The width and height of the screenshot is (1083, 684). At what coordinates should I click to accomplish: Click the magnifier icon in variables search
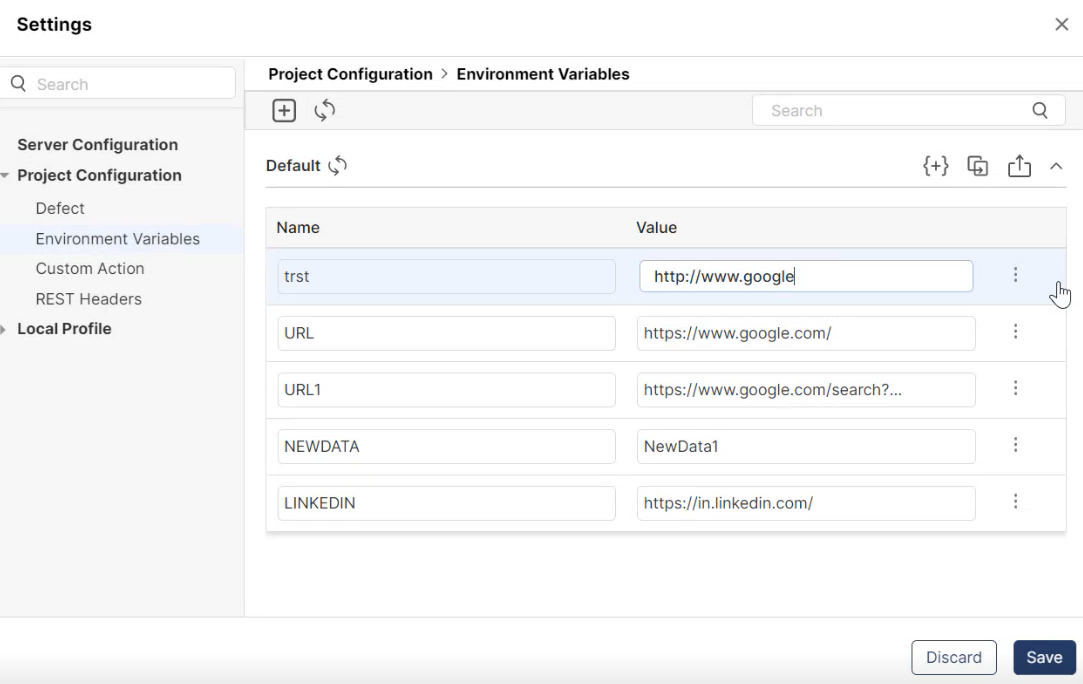tap(1039, 111)
